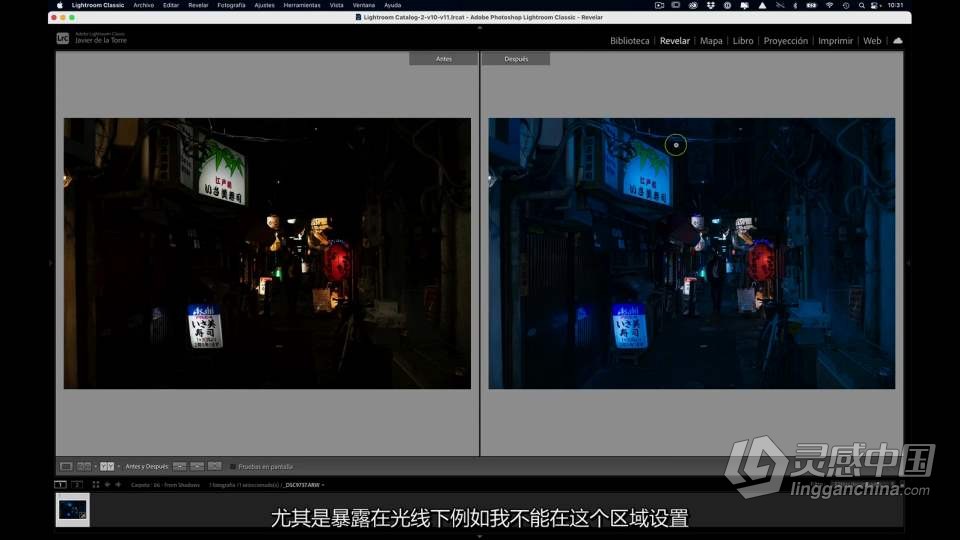Click the Antes (before) photo preview
960x540 pixels.
point(268,253)
